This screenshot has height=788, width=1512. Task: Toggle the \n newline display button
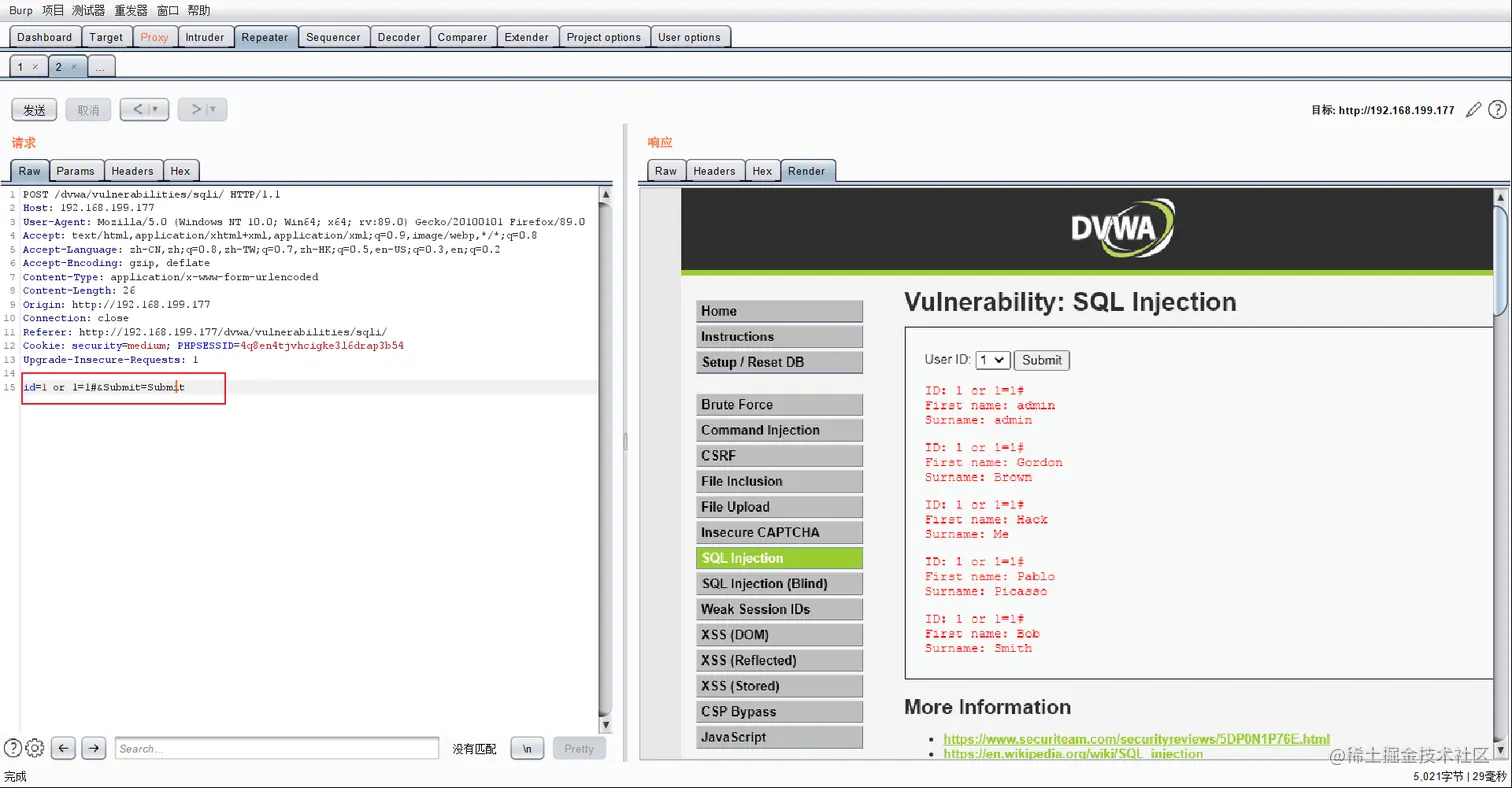(x=527, y=748)
